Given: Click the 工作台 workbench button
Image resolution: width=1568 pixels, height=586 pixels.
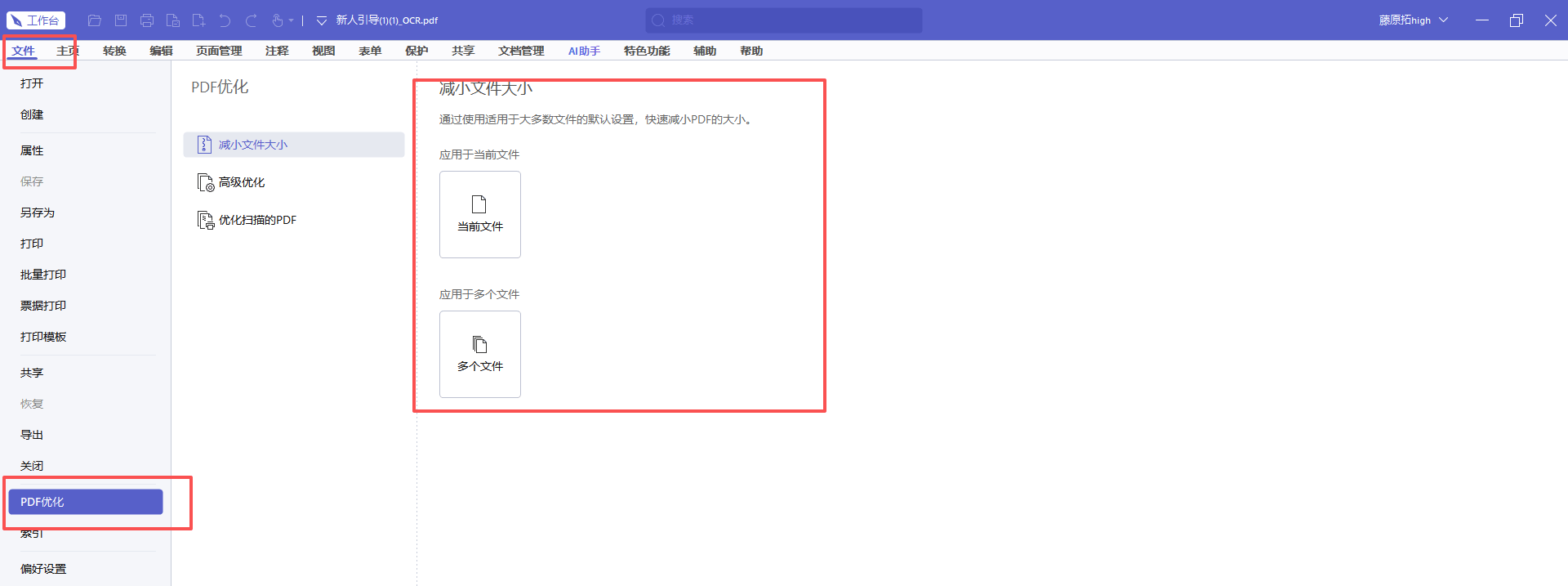Looking at the screenshot, I should (x=36, y=20).
